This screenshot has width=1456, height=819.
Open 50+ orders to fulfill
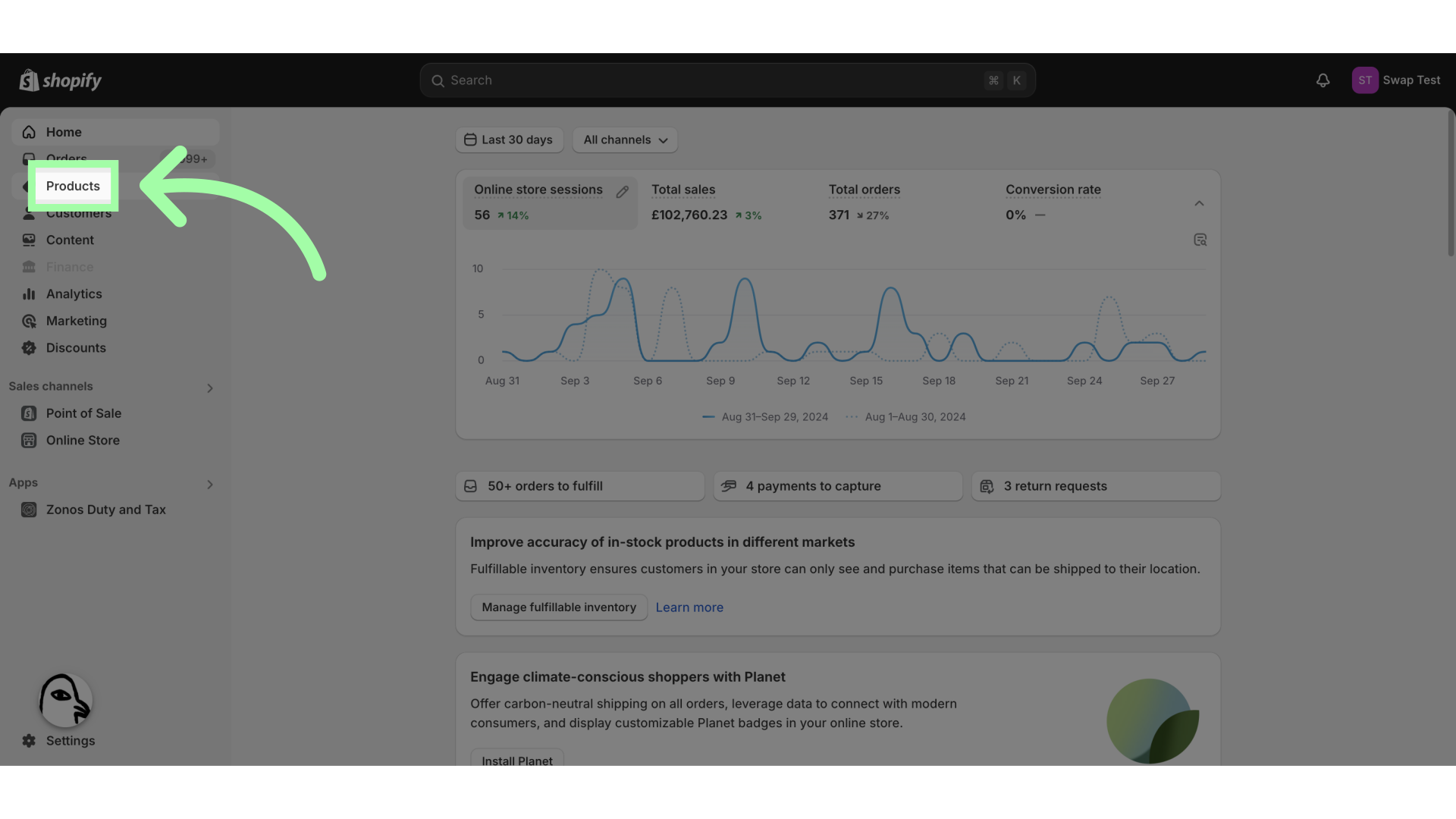click(580, 486)
